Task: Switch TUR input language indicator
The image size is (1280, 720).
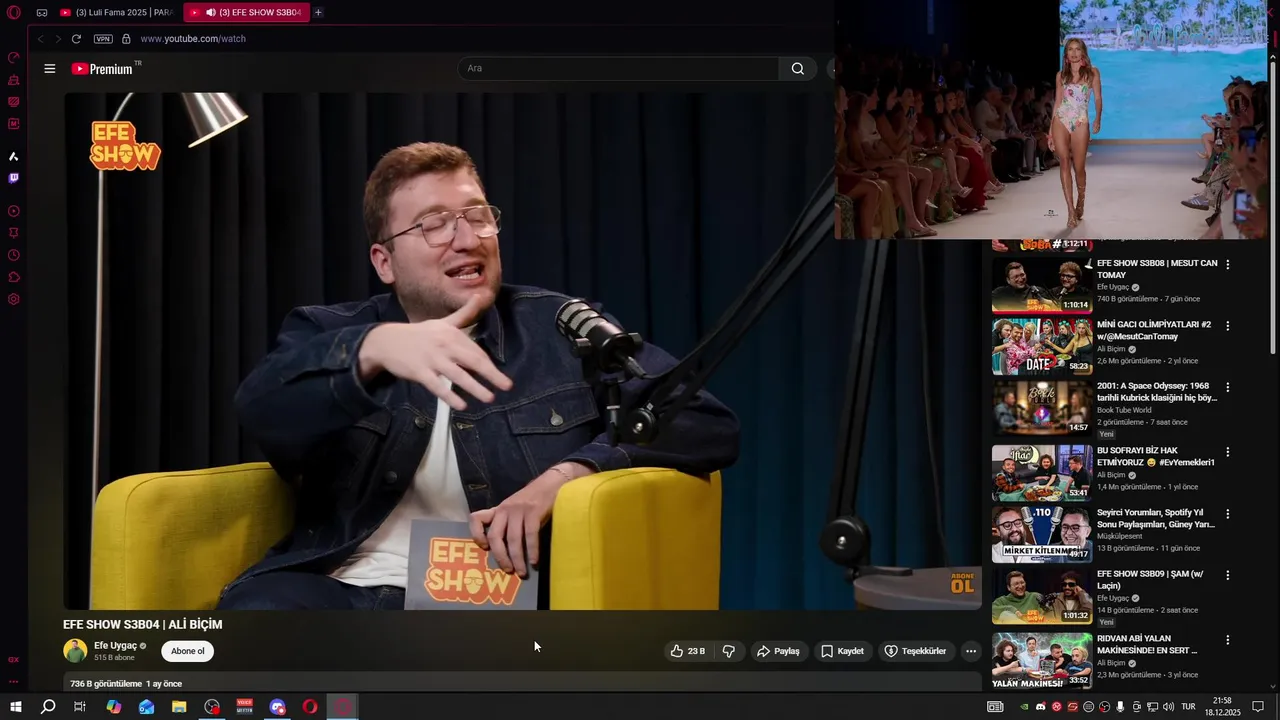Action: point(1189,707)
